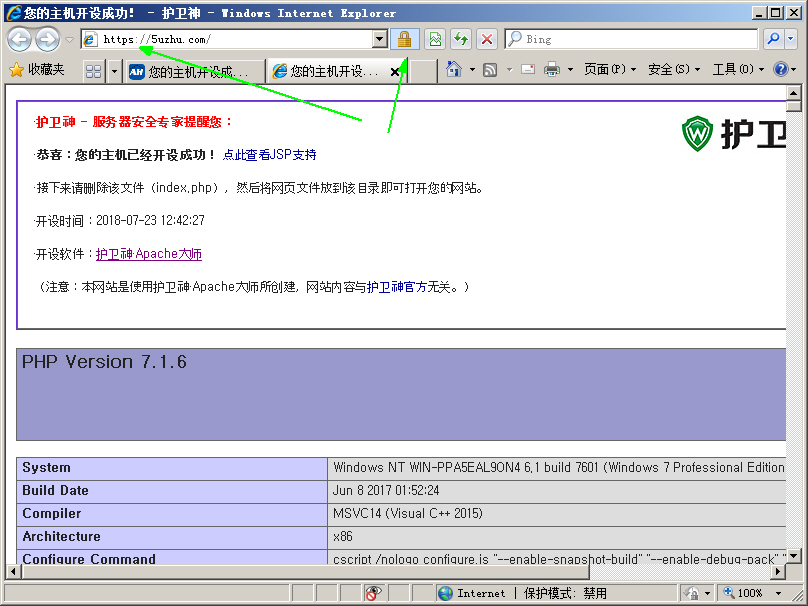
Task: Click the padlock security status icon
Action: (403, 39)
